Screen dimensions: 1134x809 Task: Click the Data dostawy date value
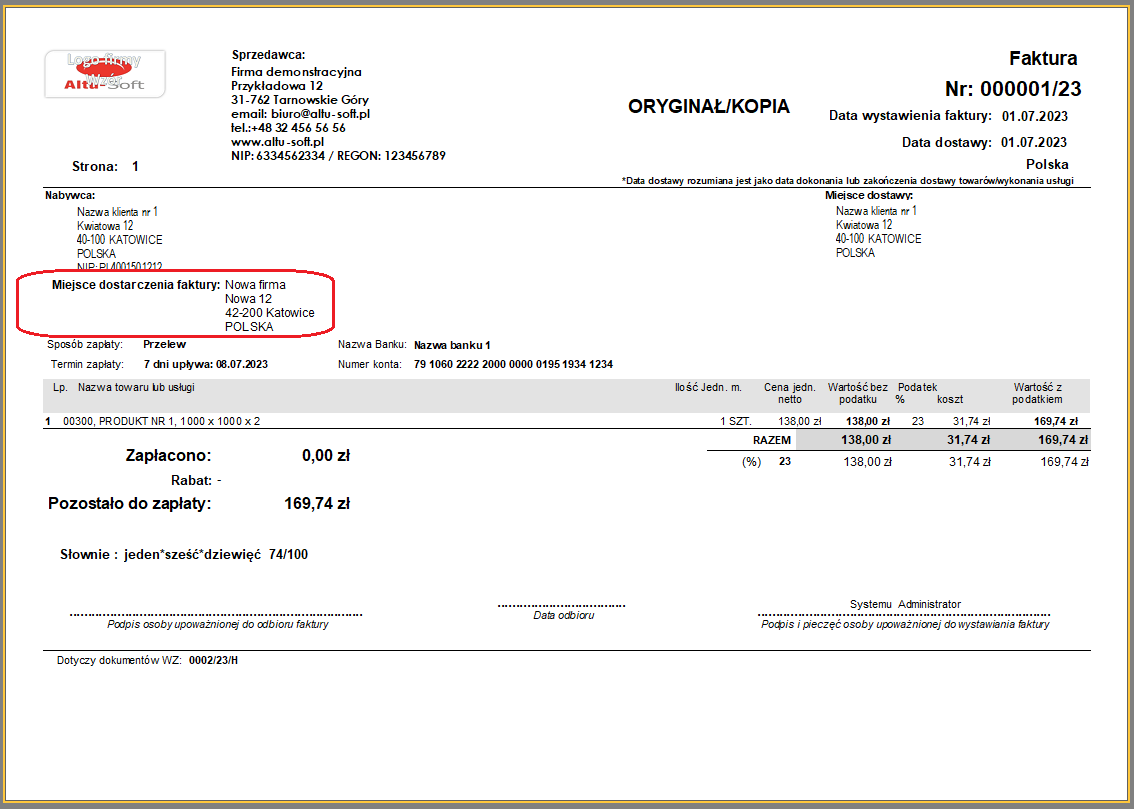[x=1034, y=142]
